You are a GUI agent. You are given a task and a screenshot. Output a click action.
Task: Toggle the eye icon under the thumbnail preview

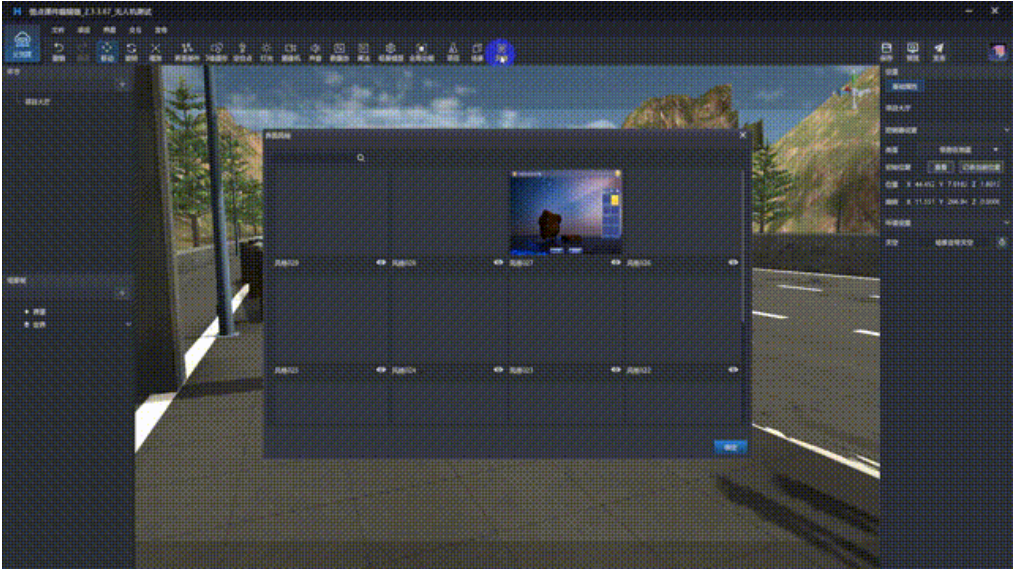tap(616, 263)
